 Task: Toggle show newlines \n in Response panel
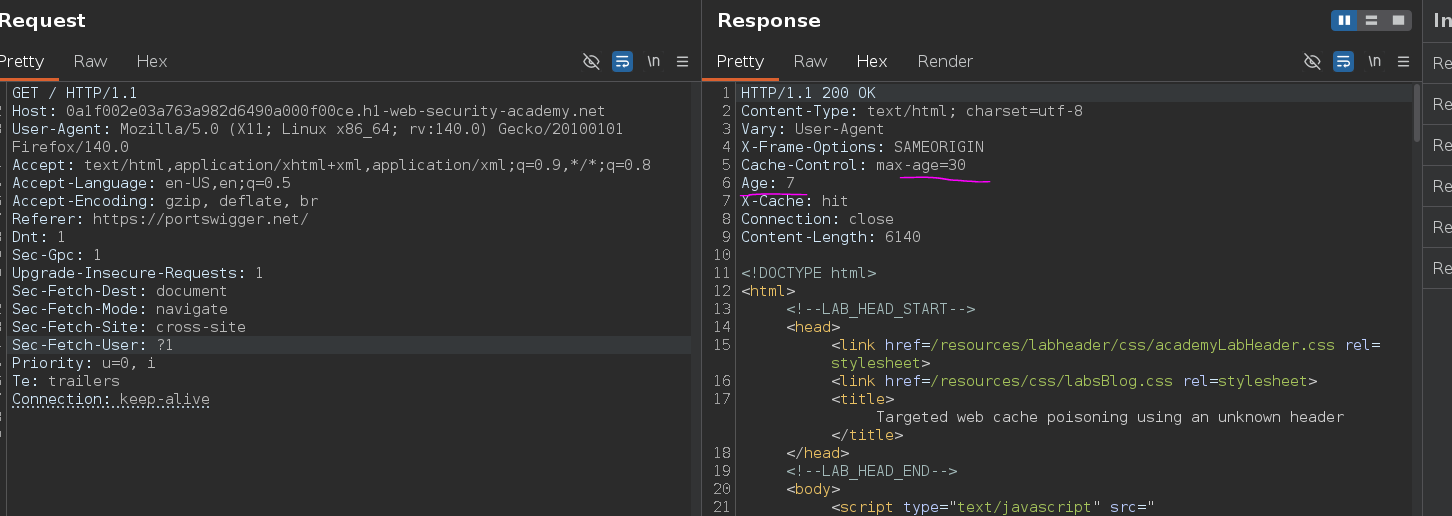pyautogui.click(x=1375, y=61)
